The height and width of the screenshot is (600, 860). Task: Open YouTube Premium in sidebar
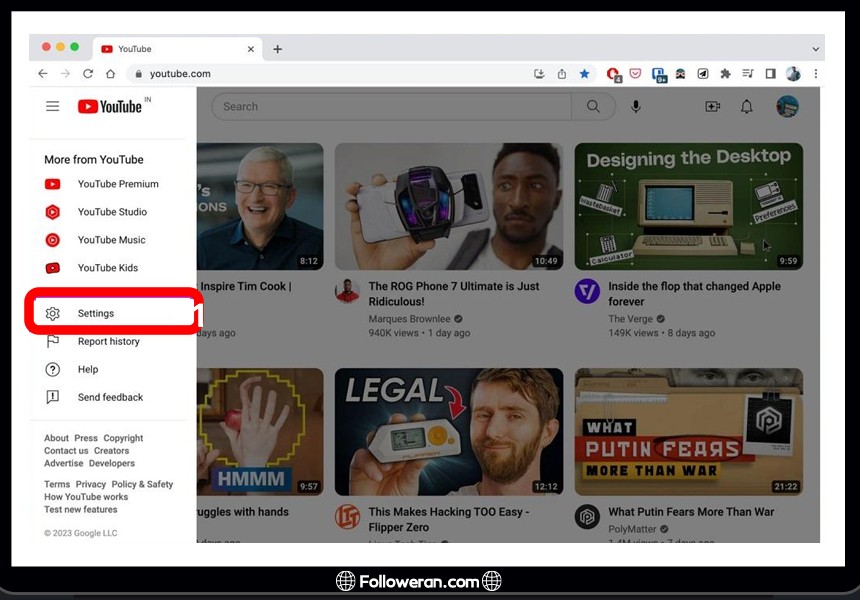[x=118, y=184]
